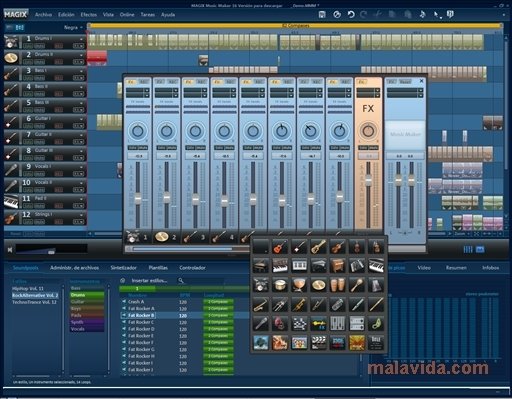
Task: Click the undo arrow in the toolbar
Action: pyautogui.click(x=351, y=14)
